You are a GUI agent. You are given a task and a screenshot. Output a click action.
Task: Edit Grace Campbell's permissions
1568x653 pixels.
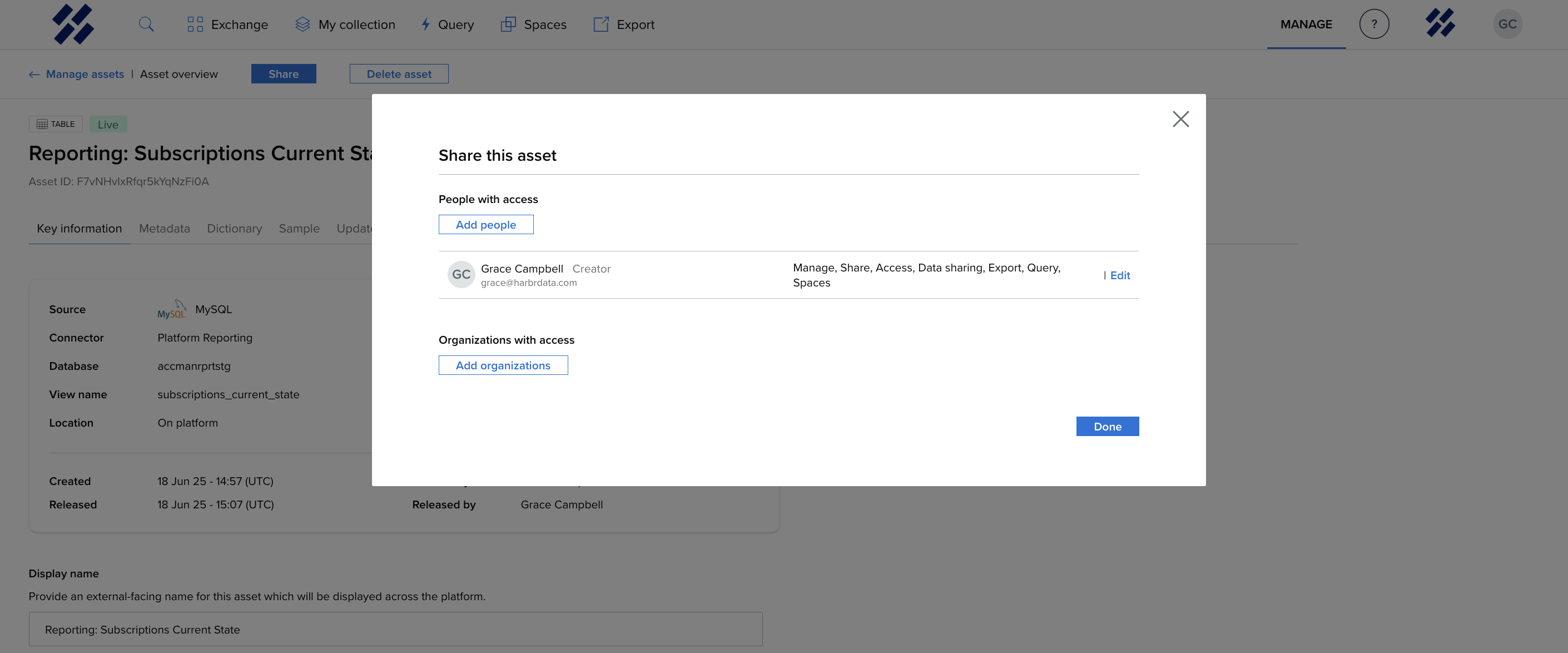(x=1119, y=275)
